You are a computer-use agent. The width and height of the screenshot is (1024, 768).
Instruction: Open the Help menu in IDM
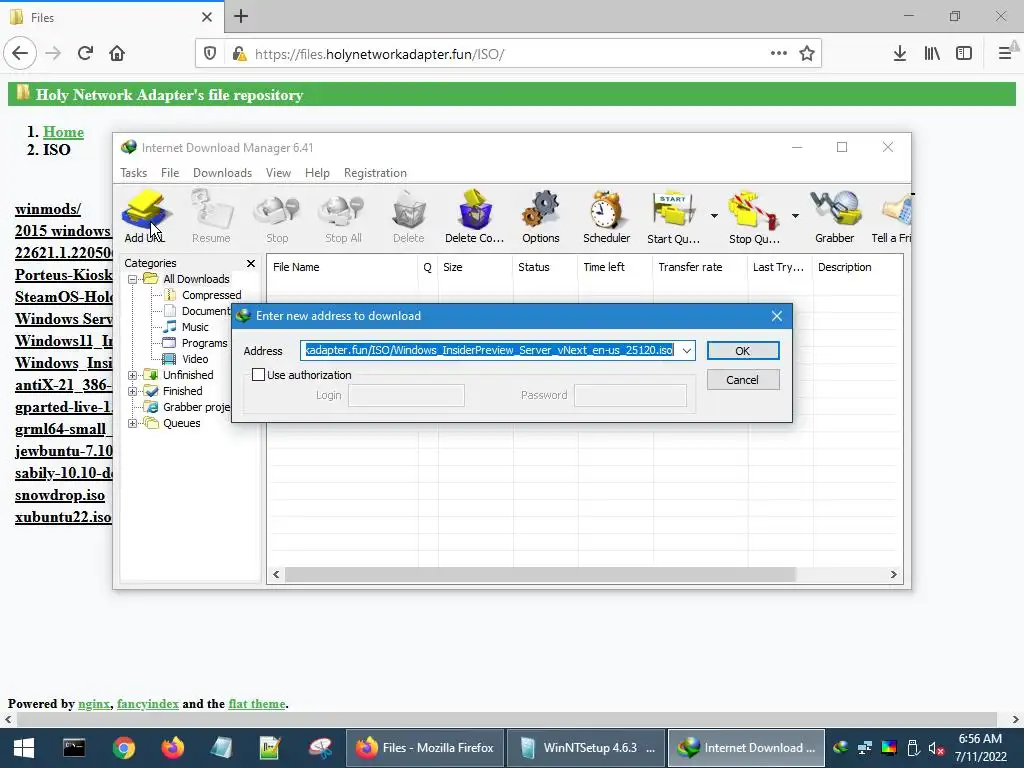click(317, 173)
